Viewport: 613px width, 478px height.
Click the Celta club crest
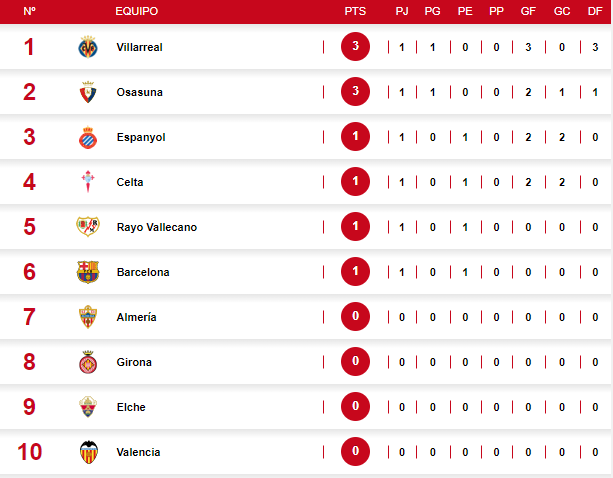(x=89, y=182)
